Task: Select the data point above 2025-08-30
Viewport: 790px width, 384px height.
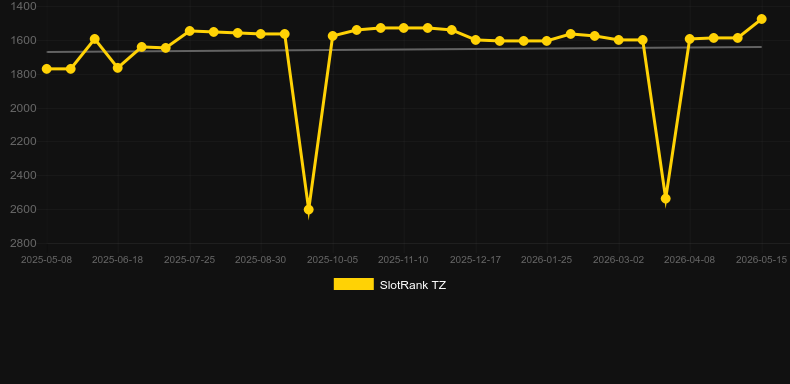Action: [260, 34]
